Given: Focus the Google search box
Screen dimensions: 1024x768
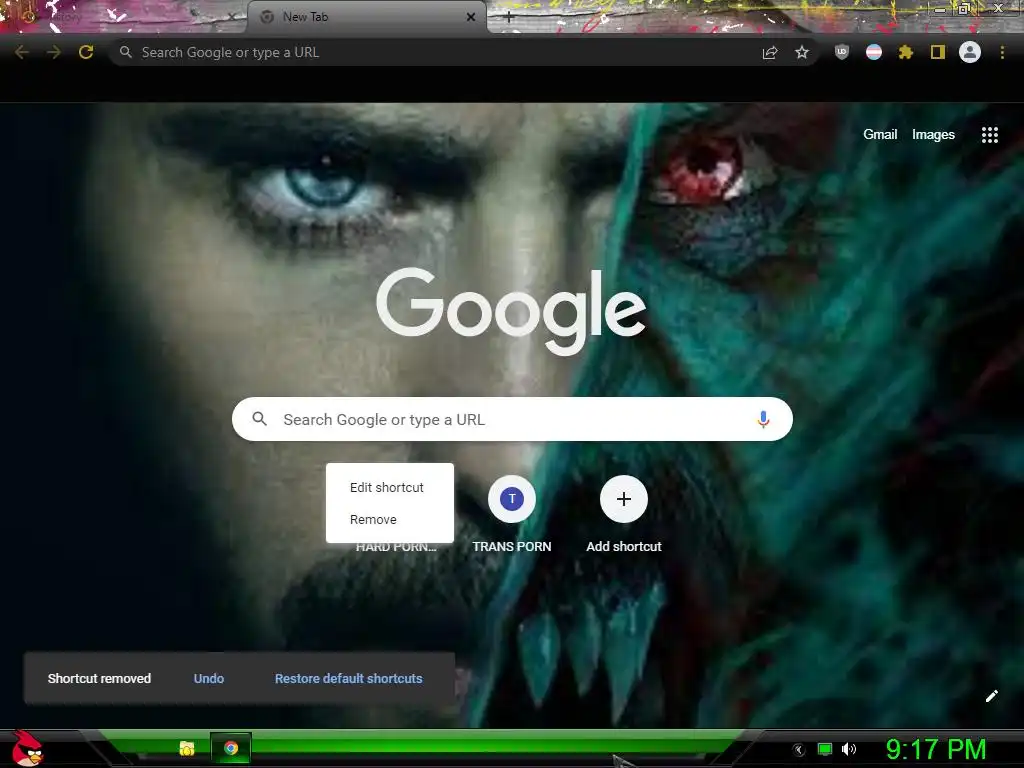Looking at the screenshot, I should coord(512,419).
